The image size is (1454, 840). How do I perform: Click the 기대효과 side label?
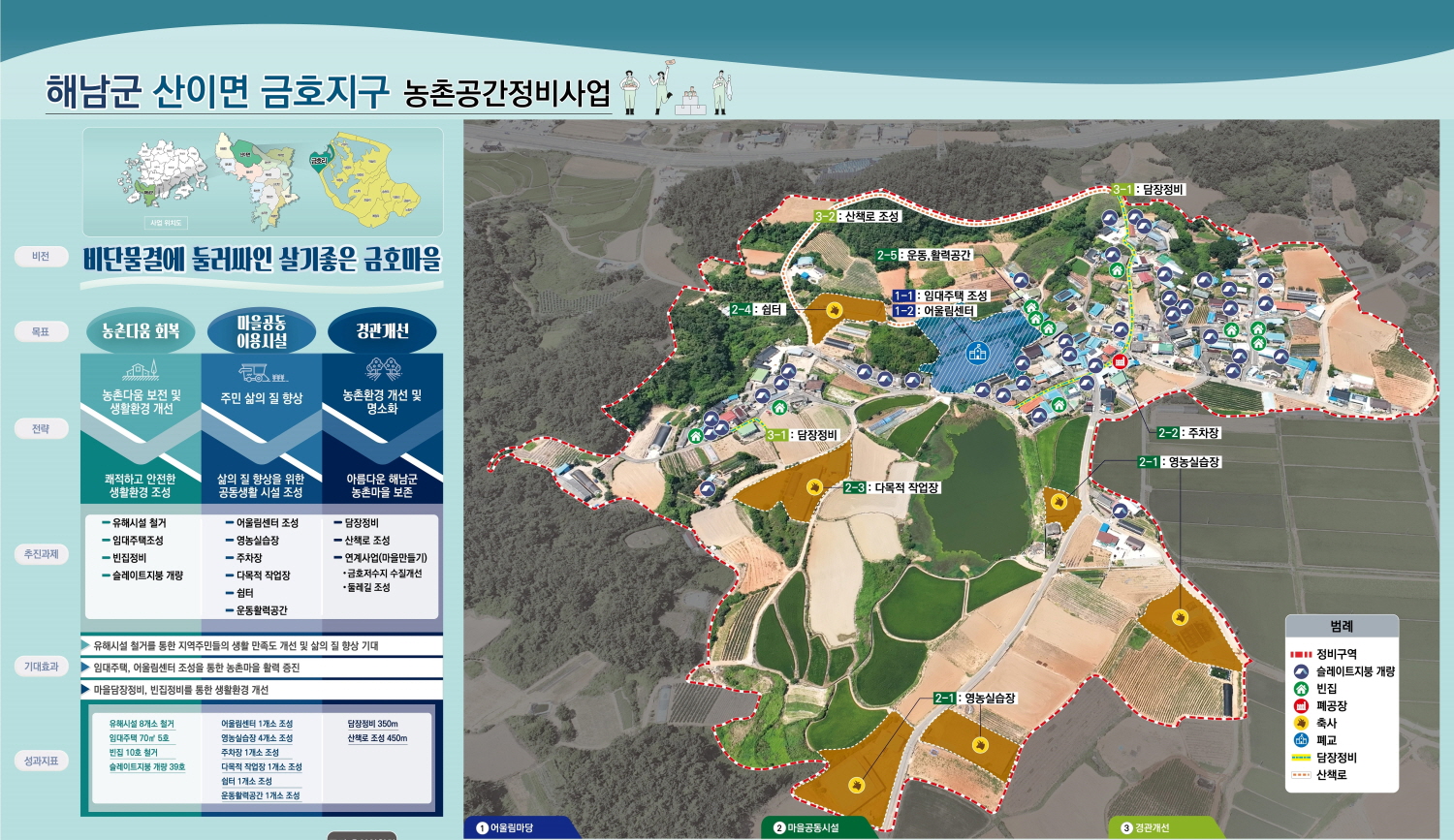(x=41, y=667)
